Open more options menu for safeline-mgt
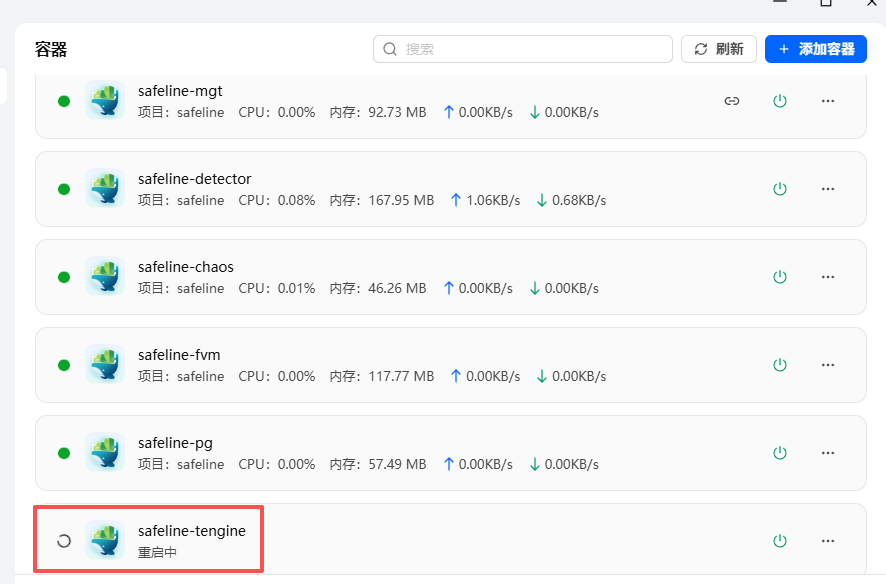The image size is (886, 584). 828,101
